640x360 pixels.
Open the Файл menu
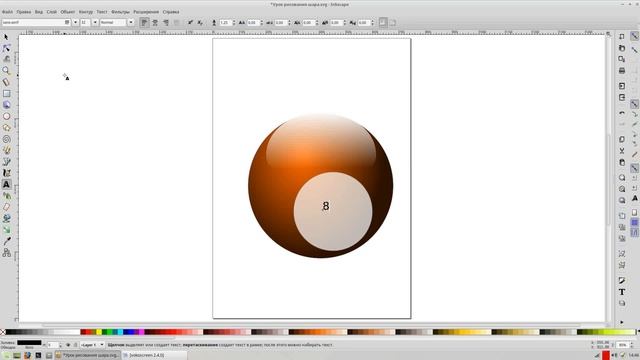[7, 12]
